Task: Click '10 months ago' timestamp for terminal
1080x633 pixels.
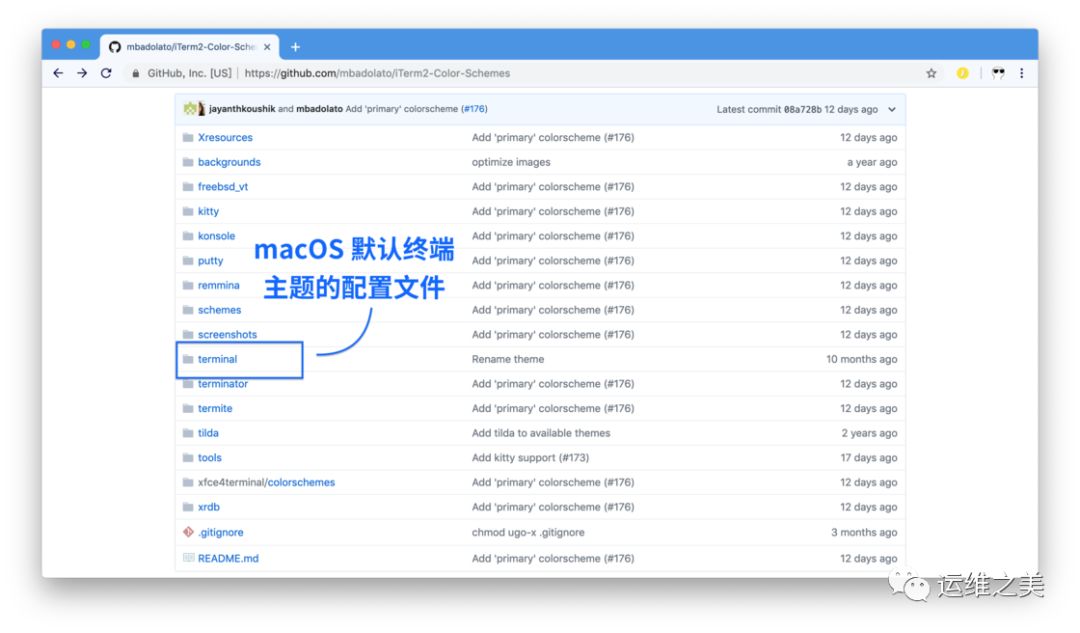Action: click(862, 359)
